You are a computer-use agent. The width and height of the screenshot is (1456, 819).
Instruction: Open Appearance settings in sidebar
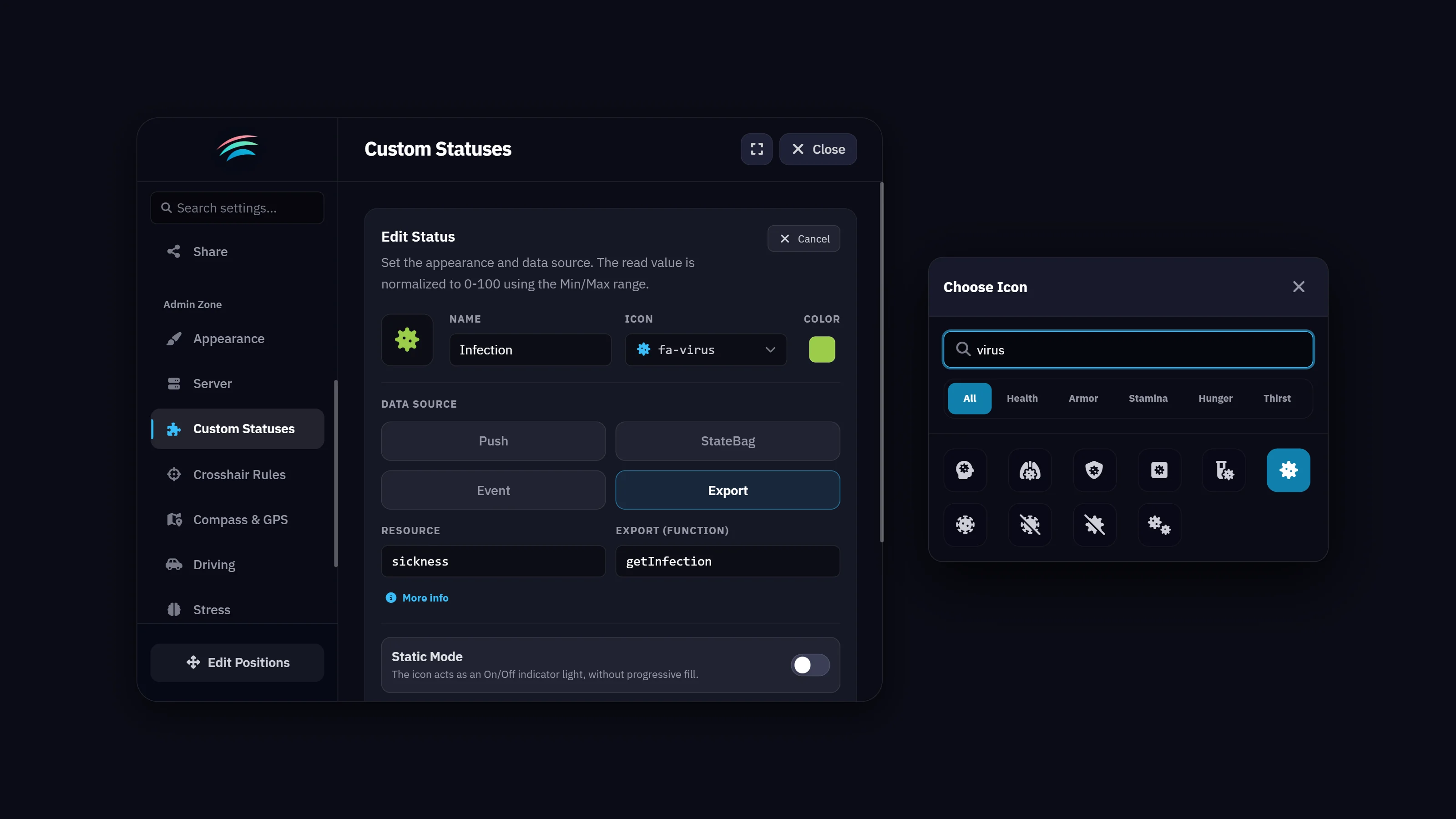click(238, 339)
